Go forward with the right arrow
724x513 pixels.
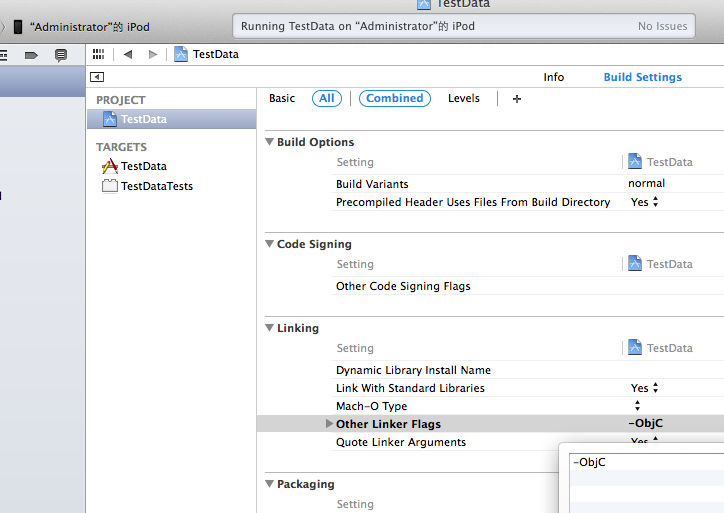coord(153,54)
